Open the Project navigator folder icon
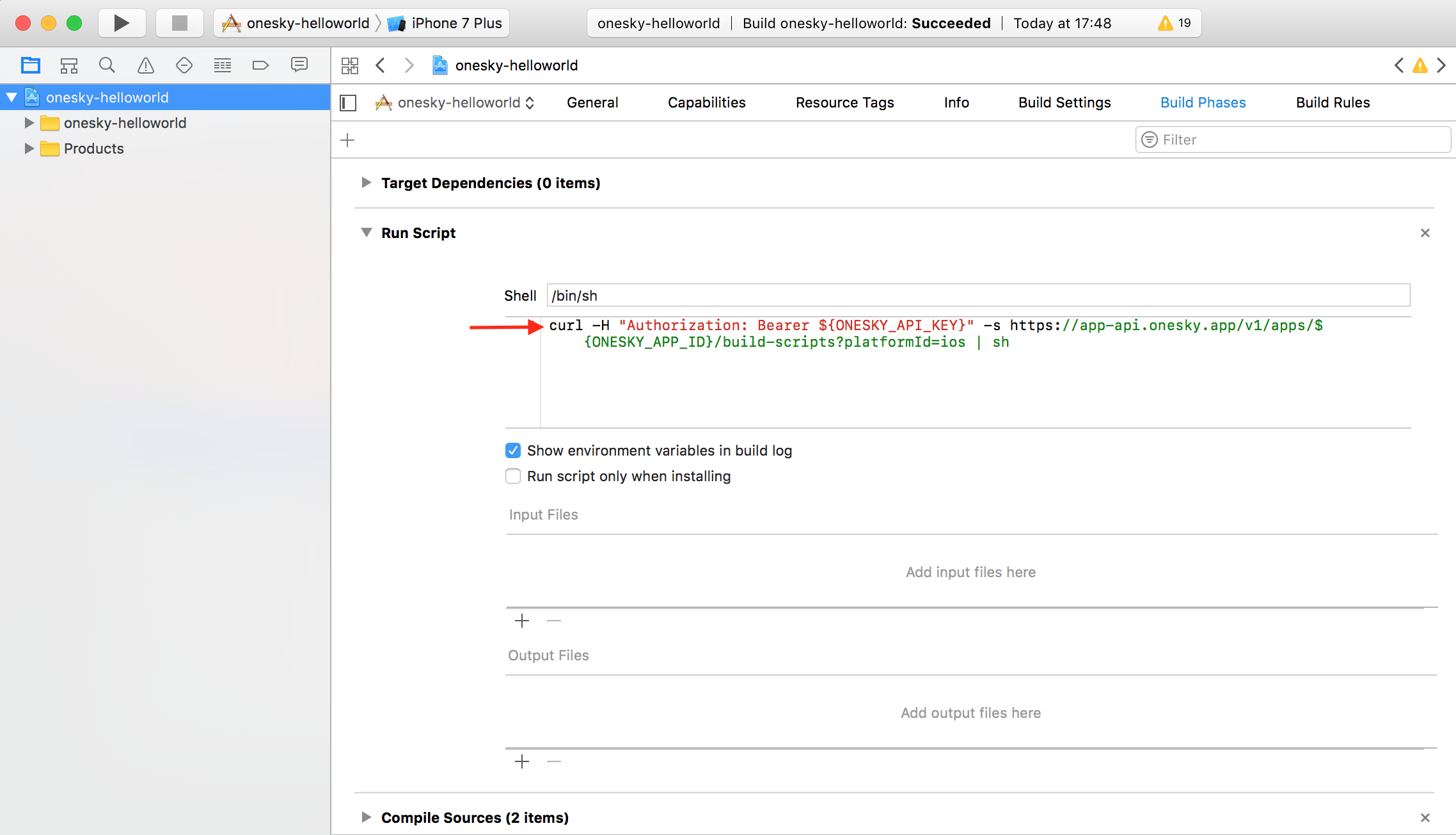Viewport: 1456px width, 835px height. click(x=30, y=65)
